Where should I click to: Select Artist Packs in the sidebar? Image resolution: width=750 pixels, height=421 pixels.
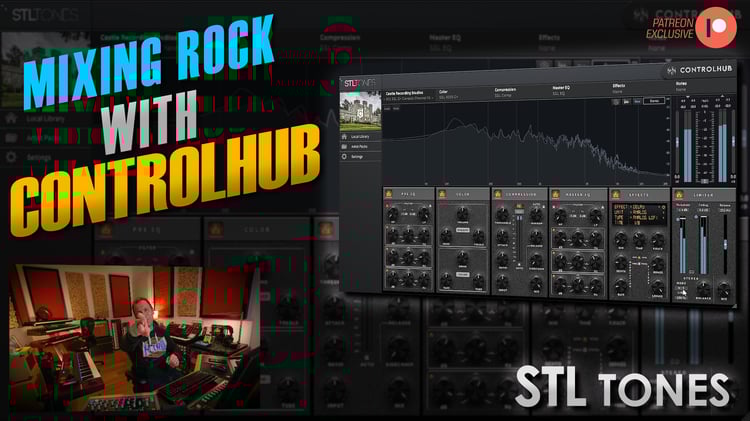point(359,146)
